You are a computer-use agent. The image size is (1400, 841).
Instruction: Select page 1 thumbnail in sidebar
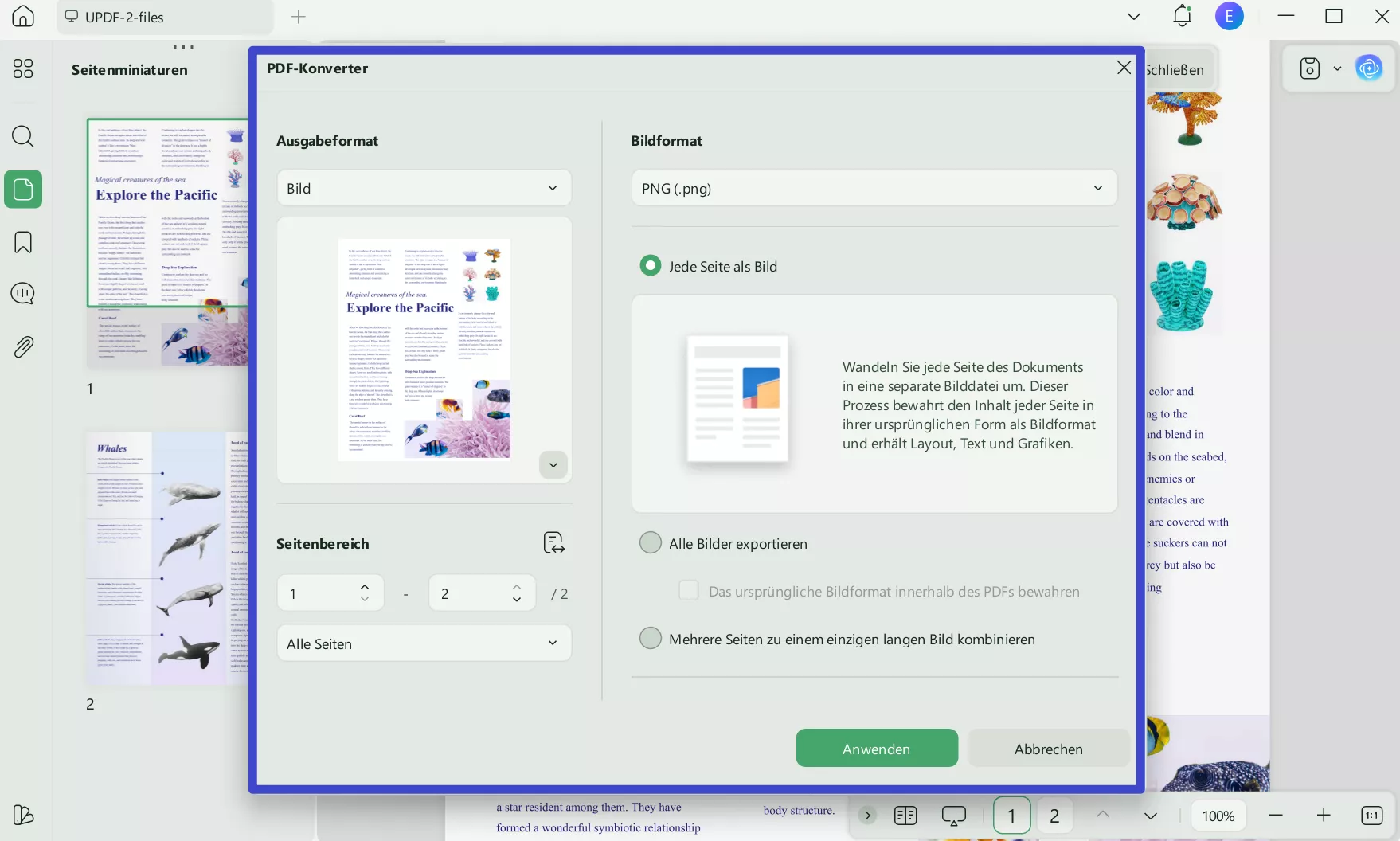[168, 243]
